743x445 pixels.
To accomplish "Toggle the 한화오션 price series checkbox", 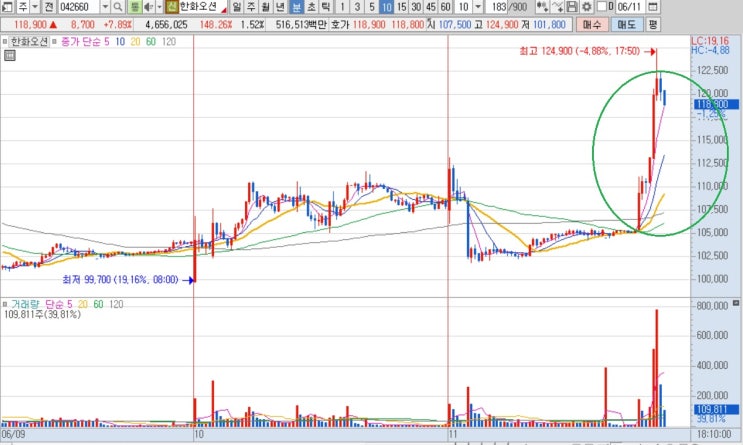I will click(5, 42).
